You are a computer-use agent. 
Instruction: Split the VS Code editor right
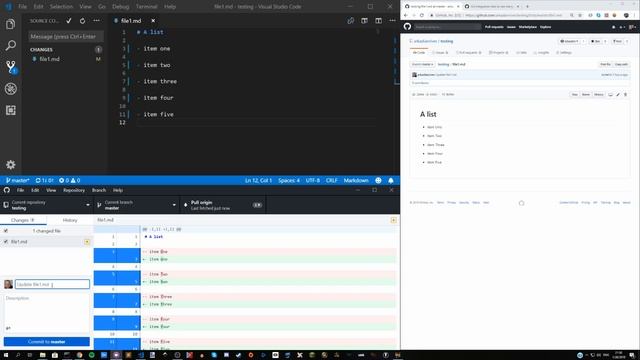378,20
